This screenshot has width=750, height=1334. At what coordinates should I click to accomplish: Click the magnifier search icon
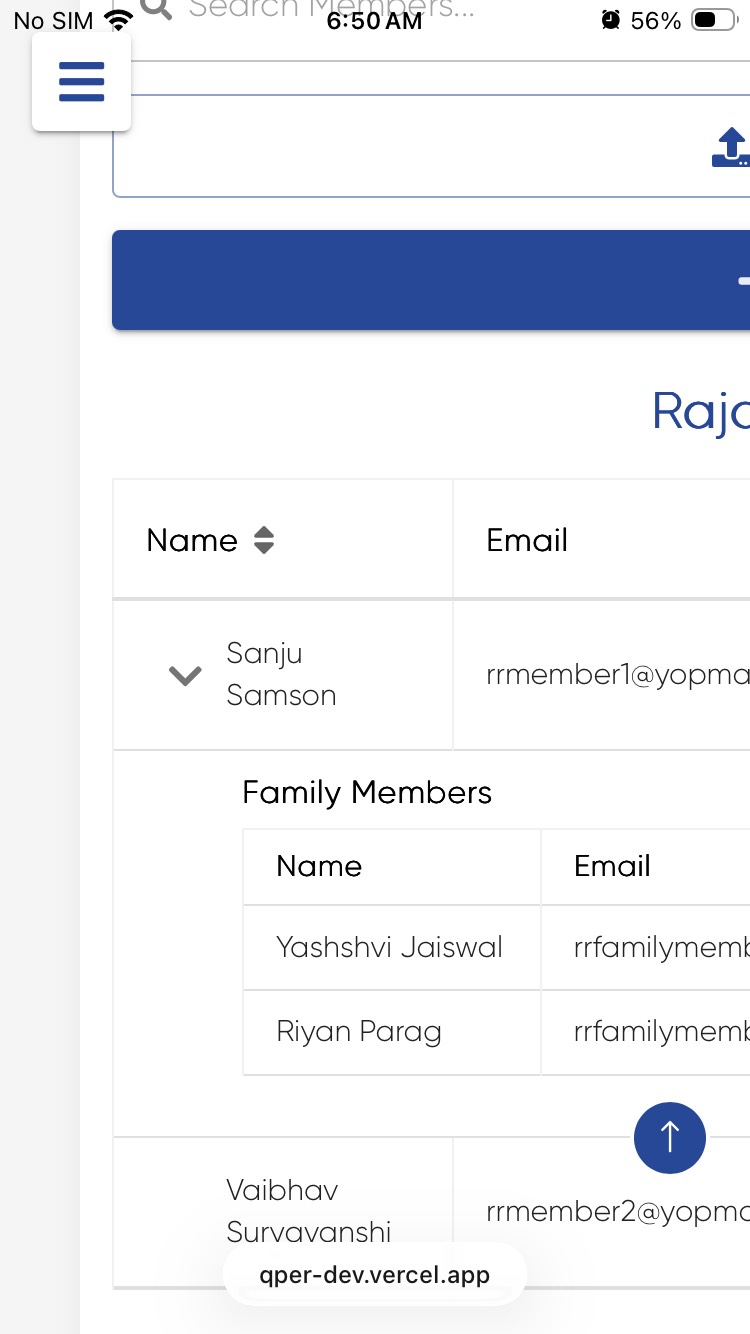156,9
